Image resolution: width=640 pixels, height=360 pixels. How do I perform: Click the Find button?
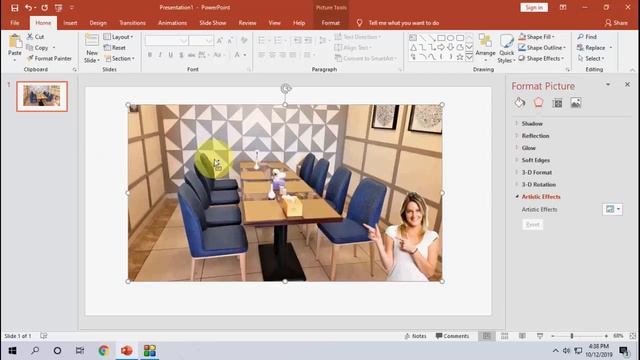pos(587,37)
